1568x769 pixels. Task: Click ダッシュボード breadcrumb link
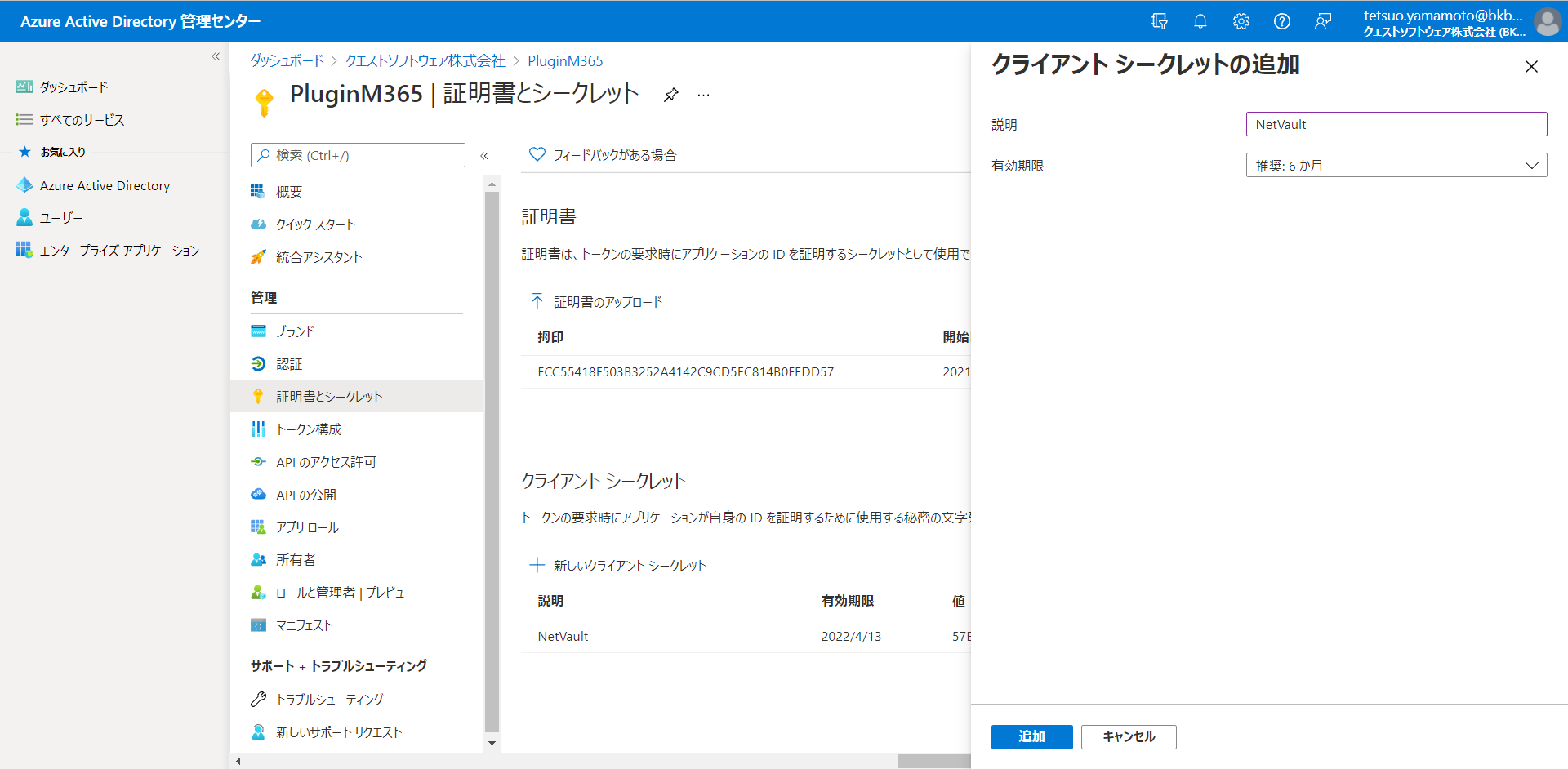[287, 60]
